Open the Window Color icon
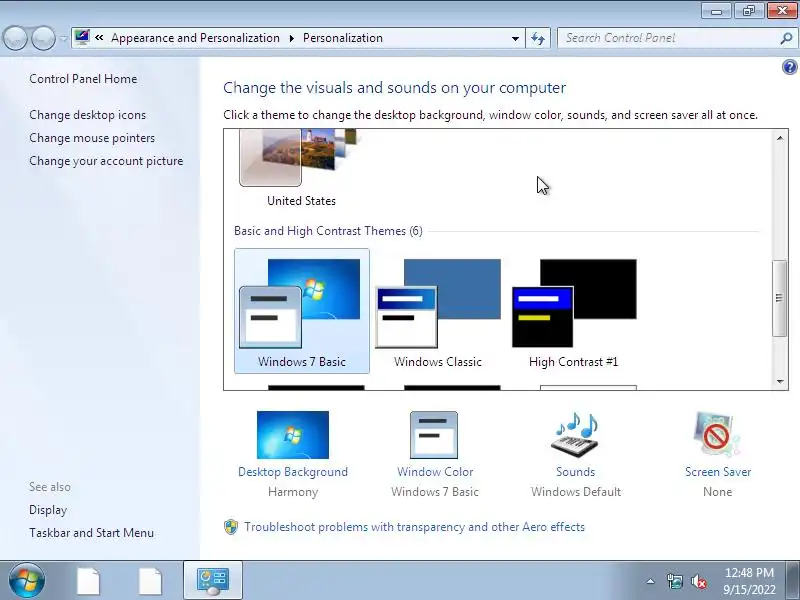800x600 pixels. coord(434,435)
